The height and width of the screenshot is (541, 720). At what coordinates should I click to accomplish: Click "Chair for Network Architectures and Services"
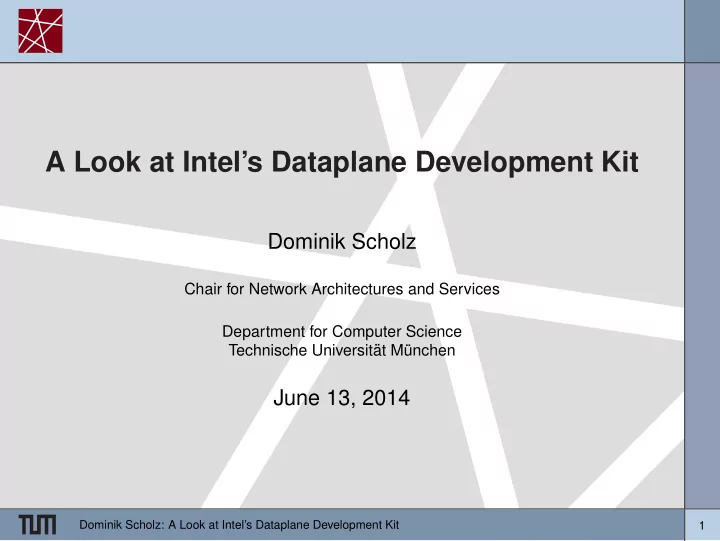(342, 289)
